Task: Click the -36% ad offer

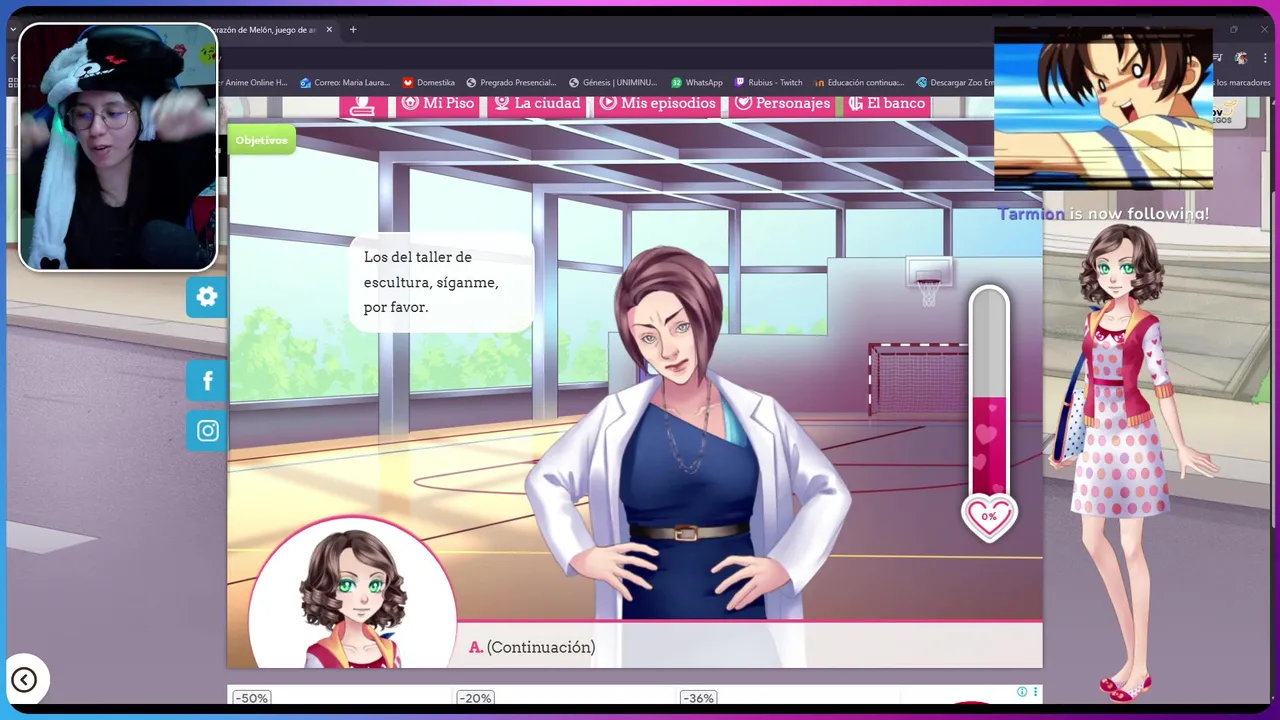Action: [698, 698]
